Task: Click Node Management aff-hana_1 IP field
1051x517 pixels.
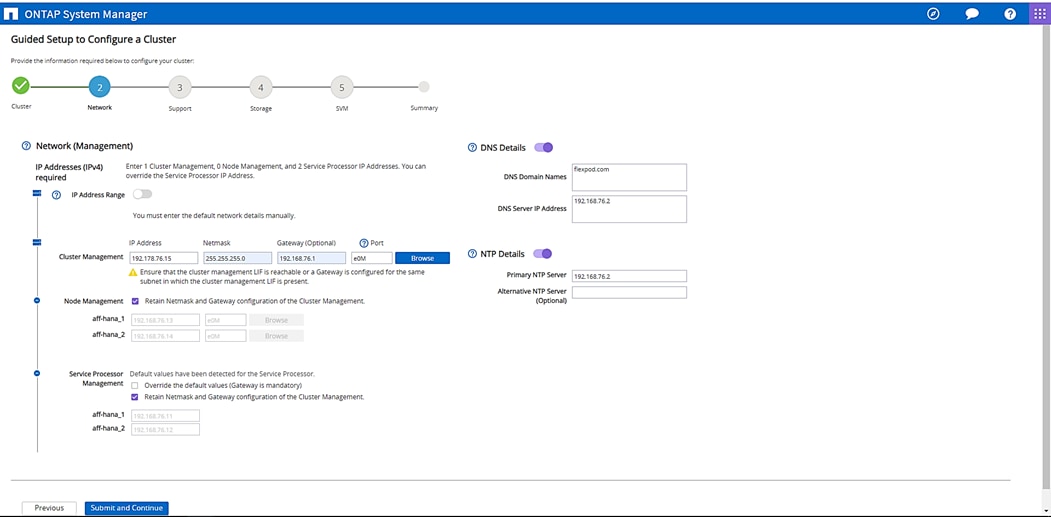Action: click(166, 321)
